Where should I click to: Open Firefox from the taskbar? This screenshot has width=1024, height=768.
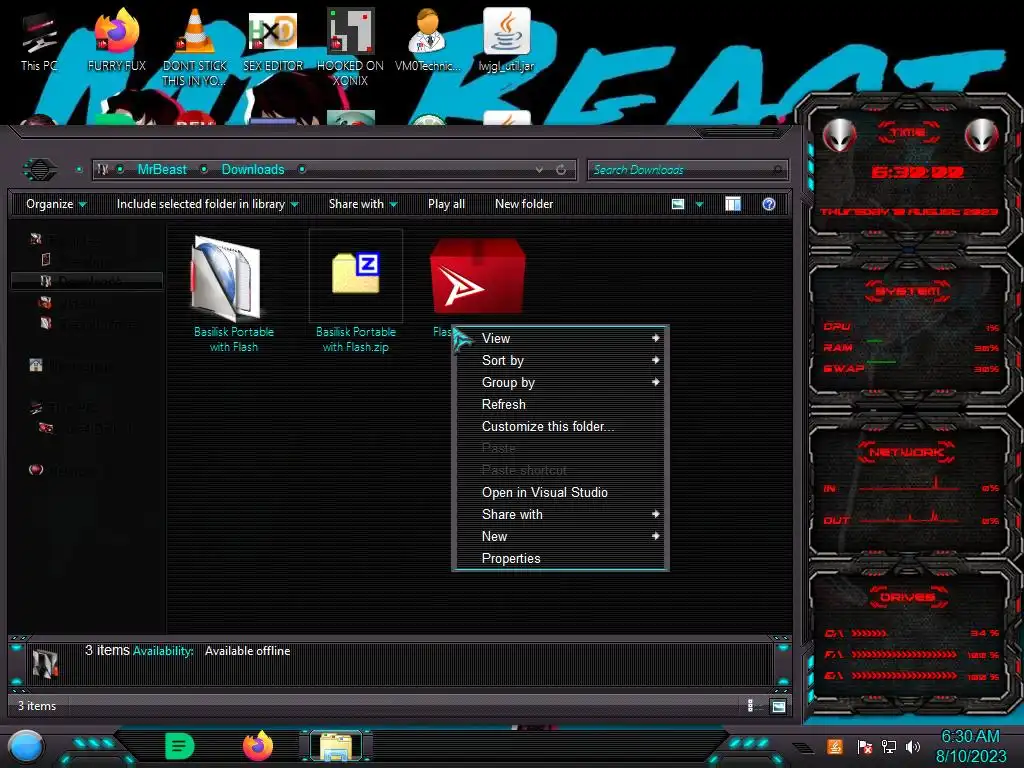click(x=258, y=746)
